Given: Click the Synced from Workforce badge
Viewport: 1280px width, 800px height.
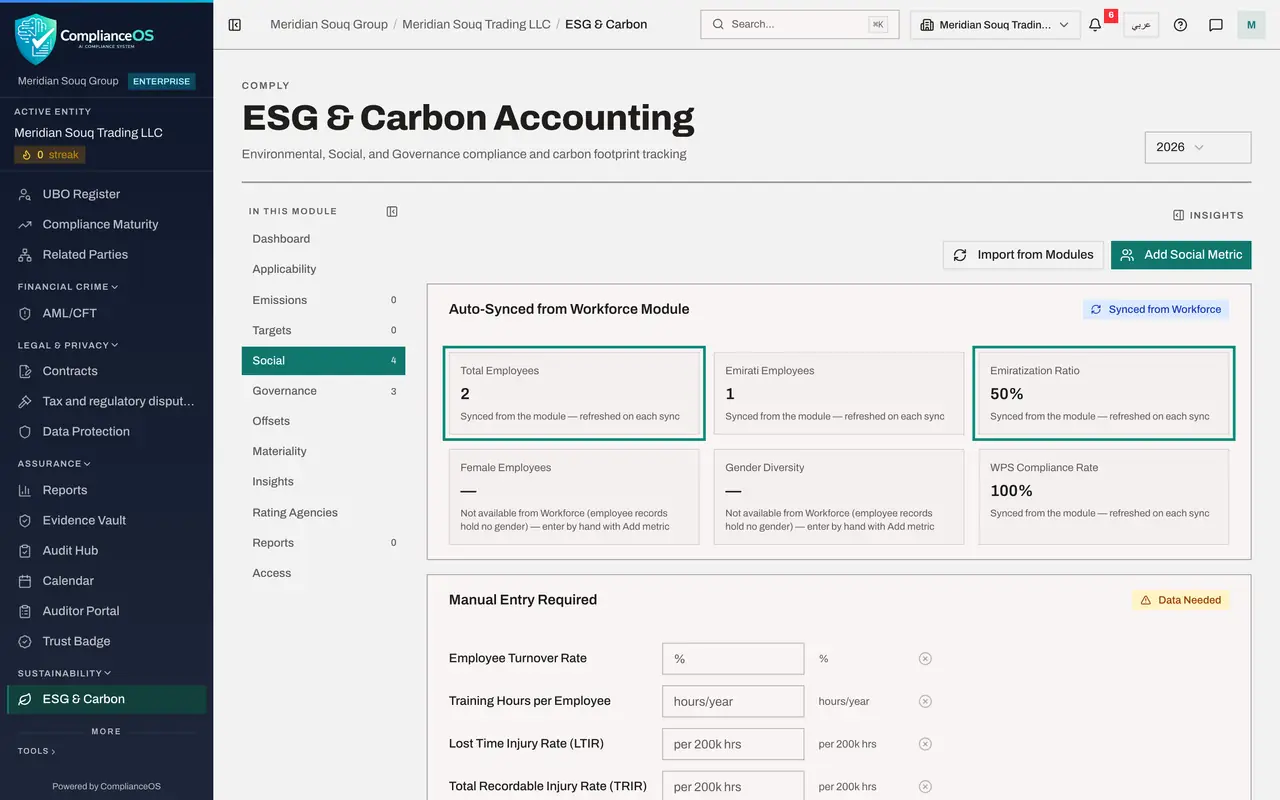Looking at the screenshot, I should (1156, 310).
